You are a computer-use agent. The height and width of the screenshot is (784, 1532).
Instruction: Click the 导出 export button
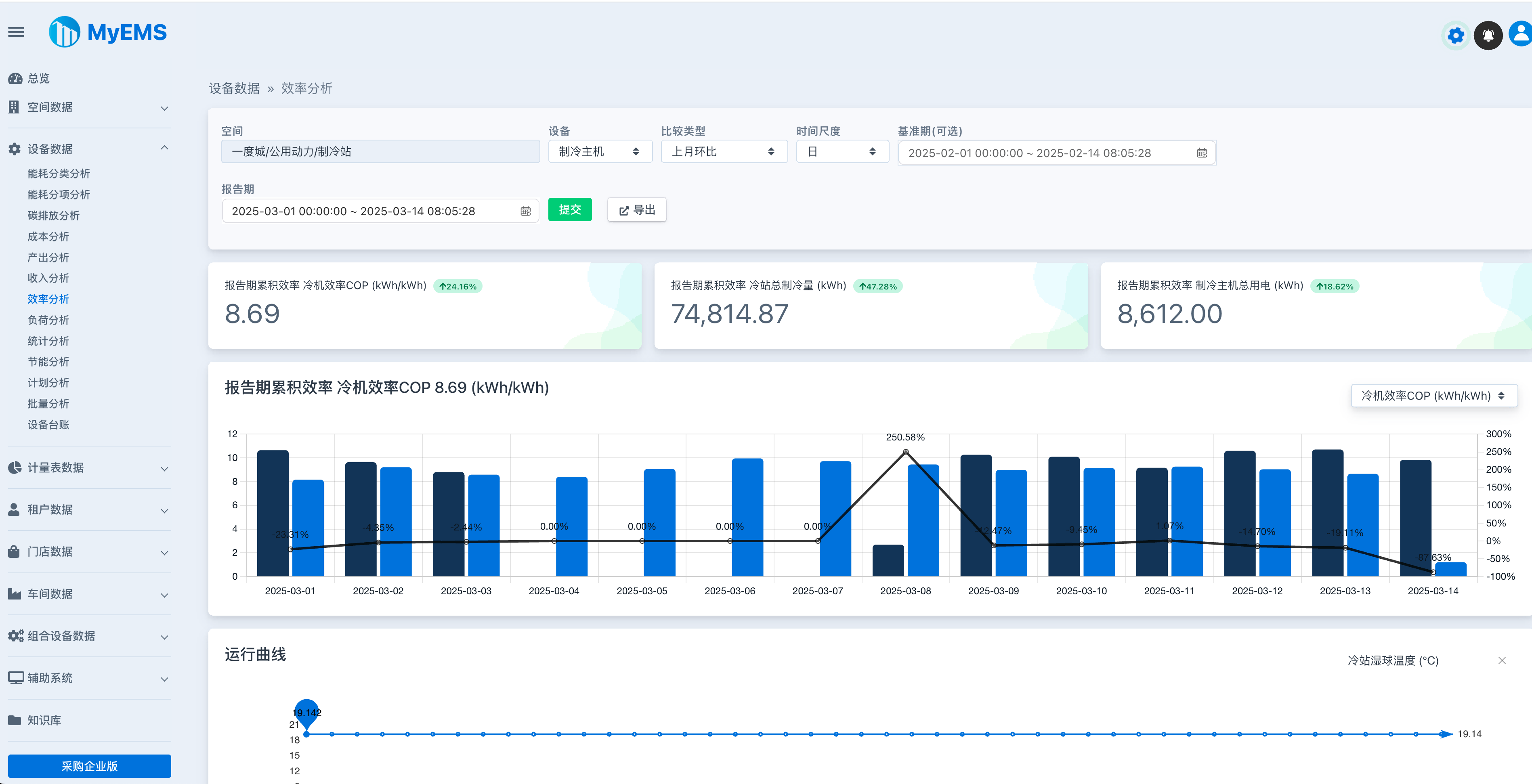coord(636,210)
